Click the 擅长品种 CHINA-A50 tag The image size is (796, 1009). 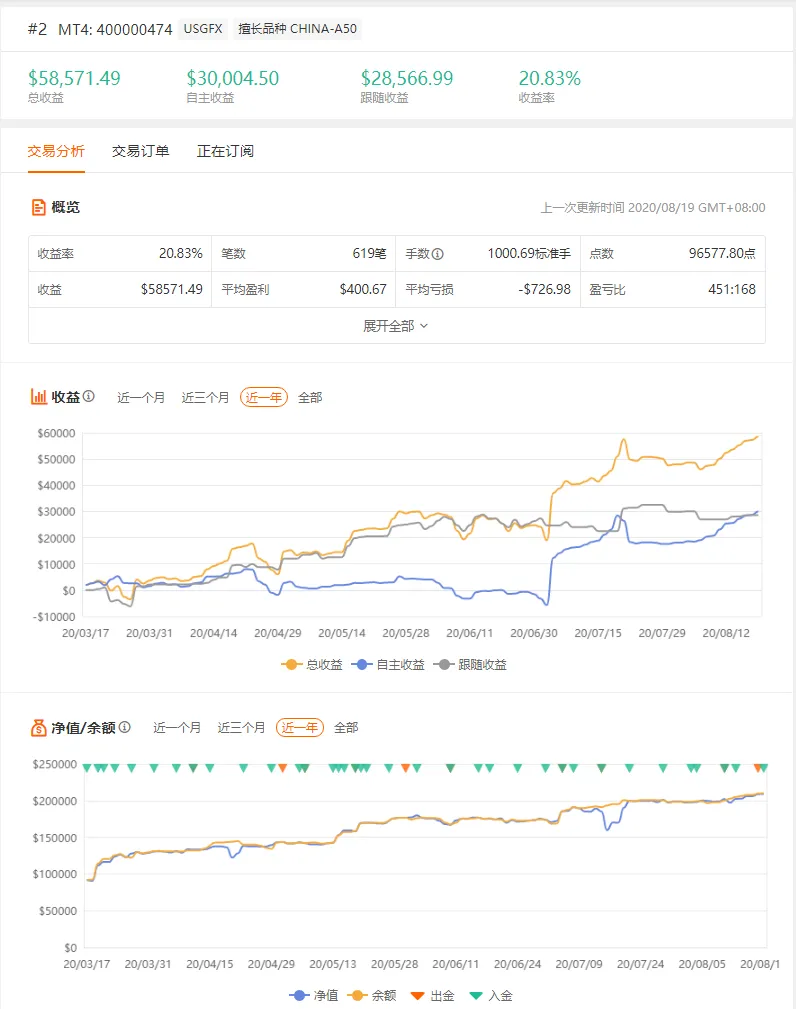297,29
